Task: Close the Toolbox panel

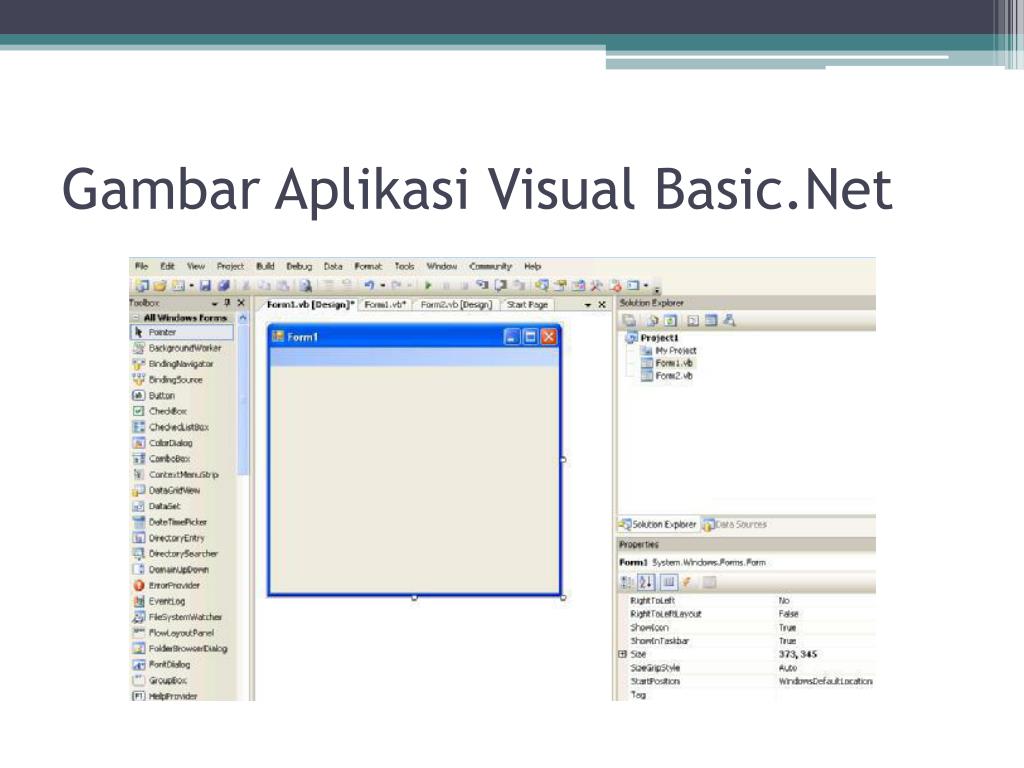Action: click(x=241, y=303)
